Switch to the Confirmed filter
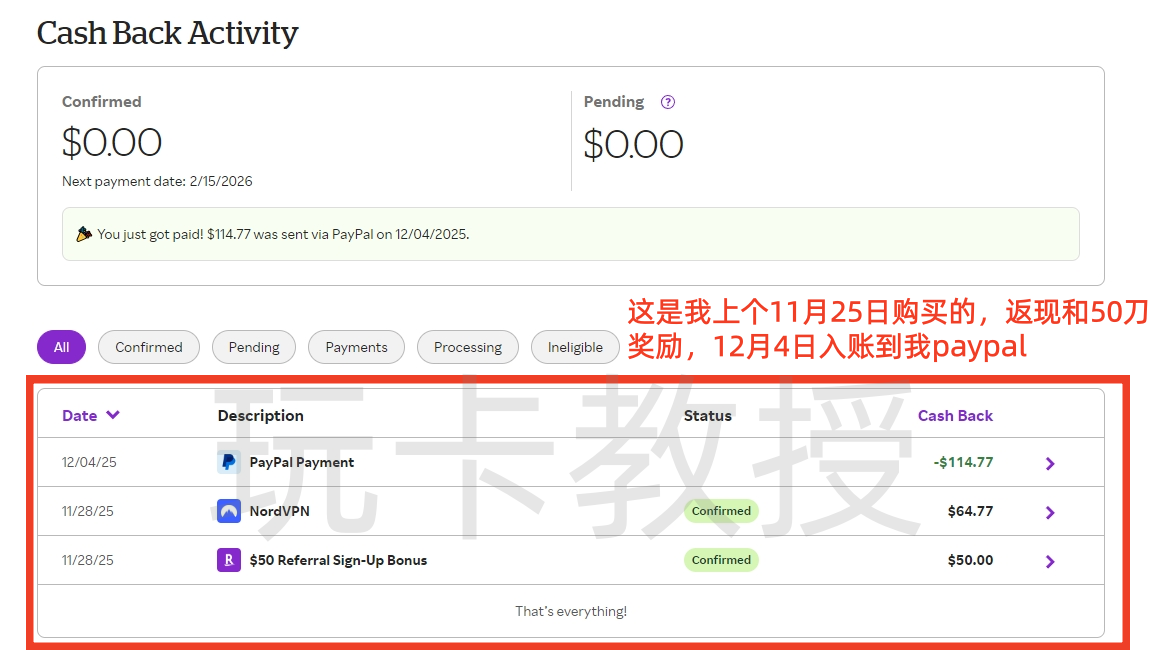This screenshot has width=1155, height=658. pos(149,347)
